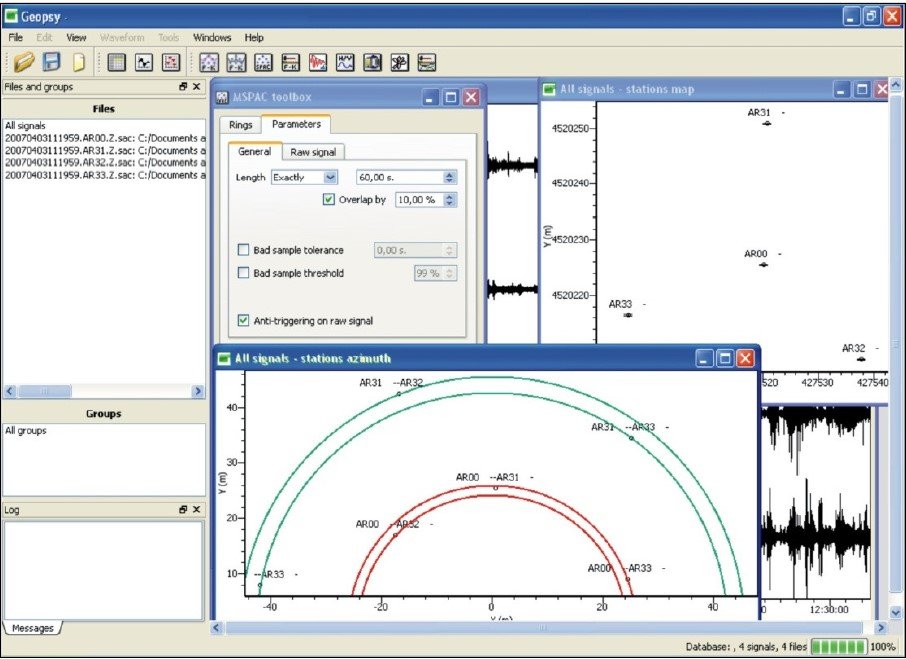
Task: Click the 60,00 s. length spinner arrows
Action: click(x=449, y=177)
